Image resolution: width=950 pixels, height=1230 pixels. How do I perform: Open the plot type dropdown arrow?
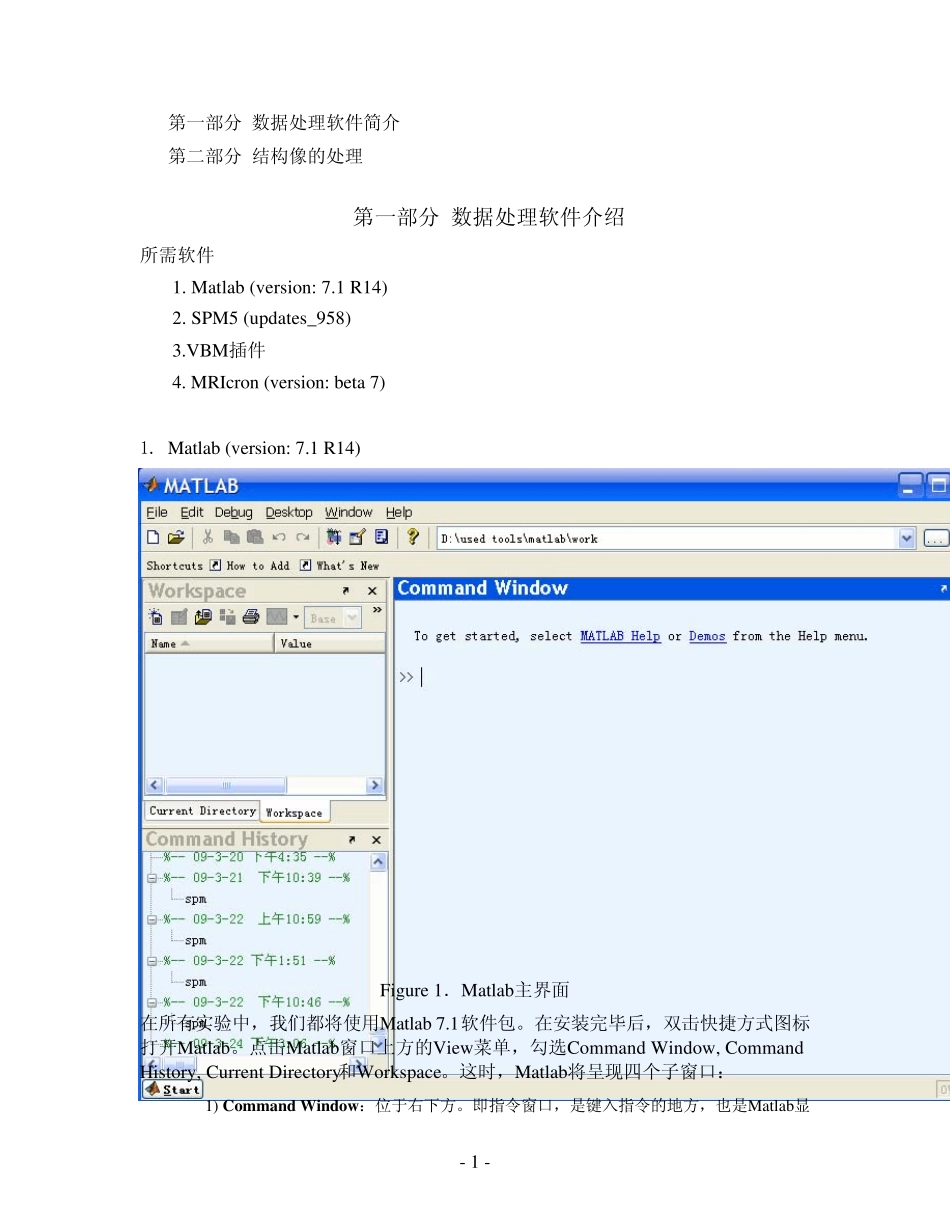point(296,618)
